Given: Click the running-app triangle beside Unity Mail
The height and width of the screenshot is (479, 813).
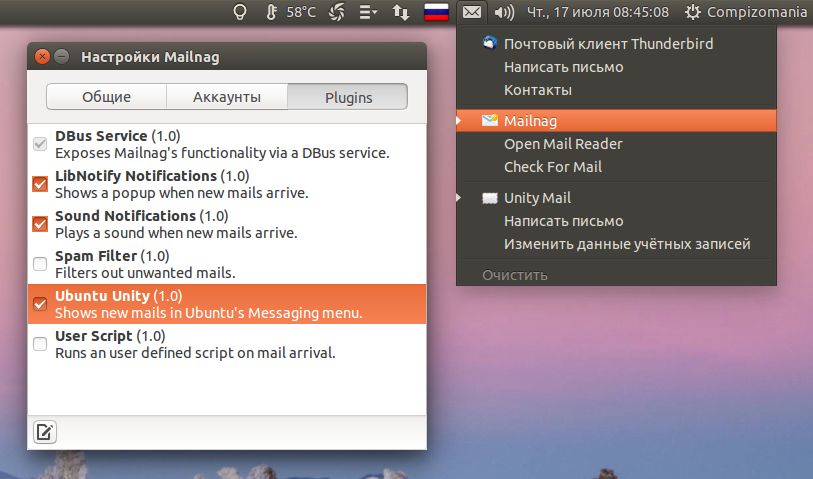Looking at the screenshot, I should pyautogui.click(x=458, y=198).
